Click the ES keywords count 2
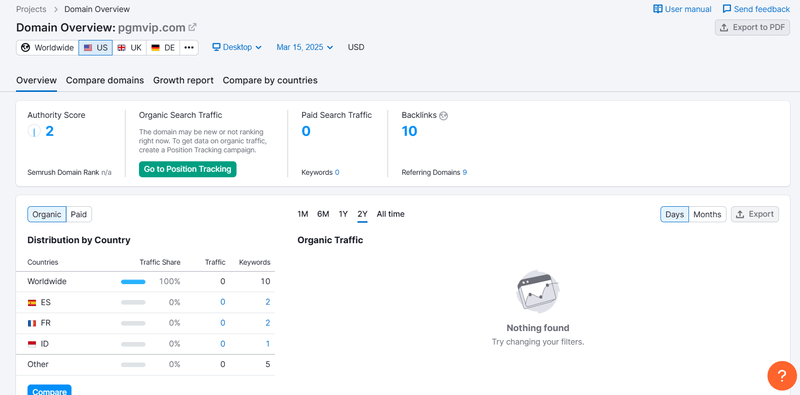This screenshot has width=800, height=395. (268, 302)
